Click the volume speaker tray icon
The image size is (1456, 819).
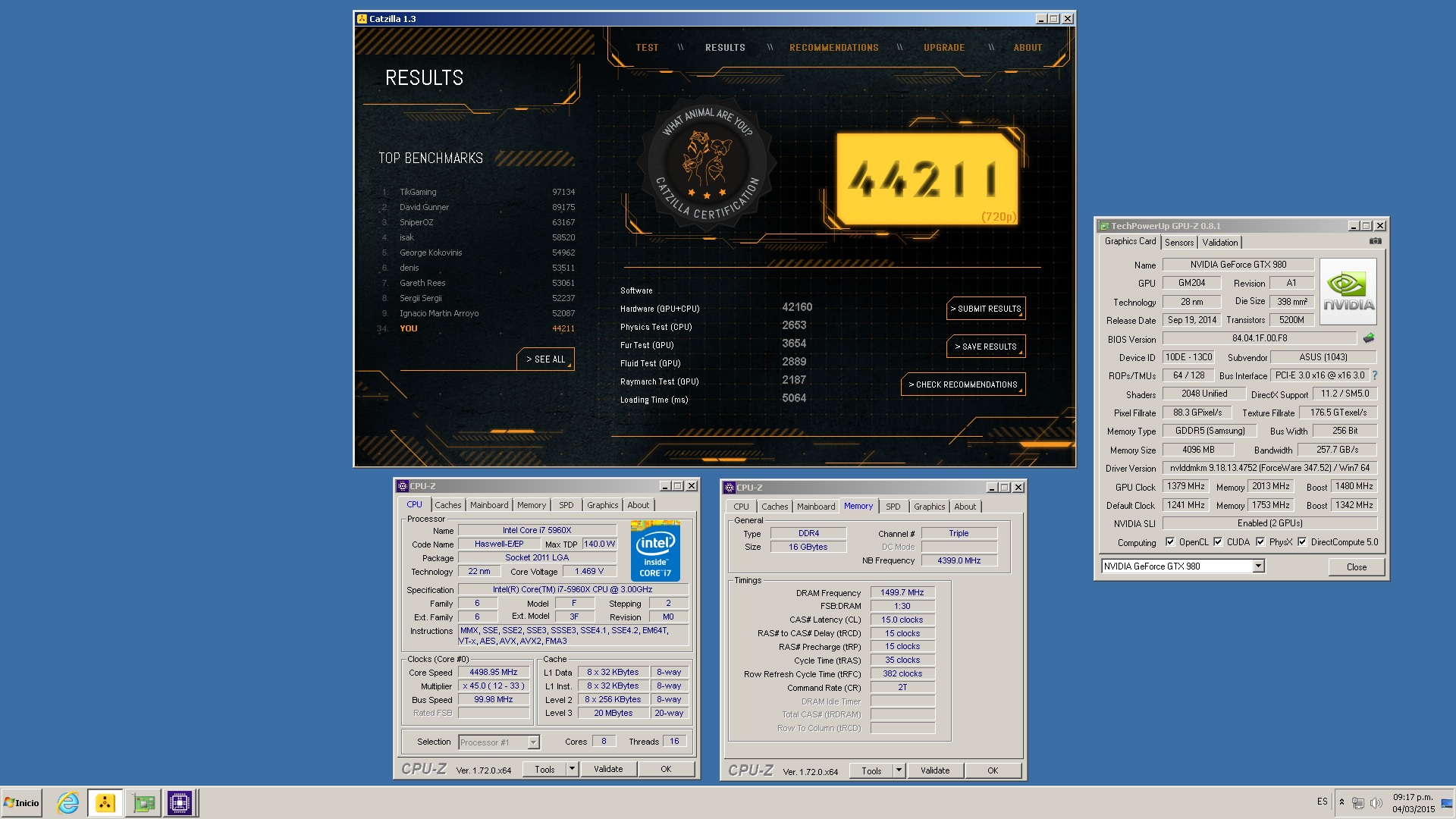point(1376,803)
